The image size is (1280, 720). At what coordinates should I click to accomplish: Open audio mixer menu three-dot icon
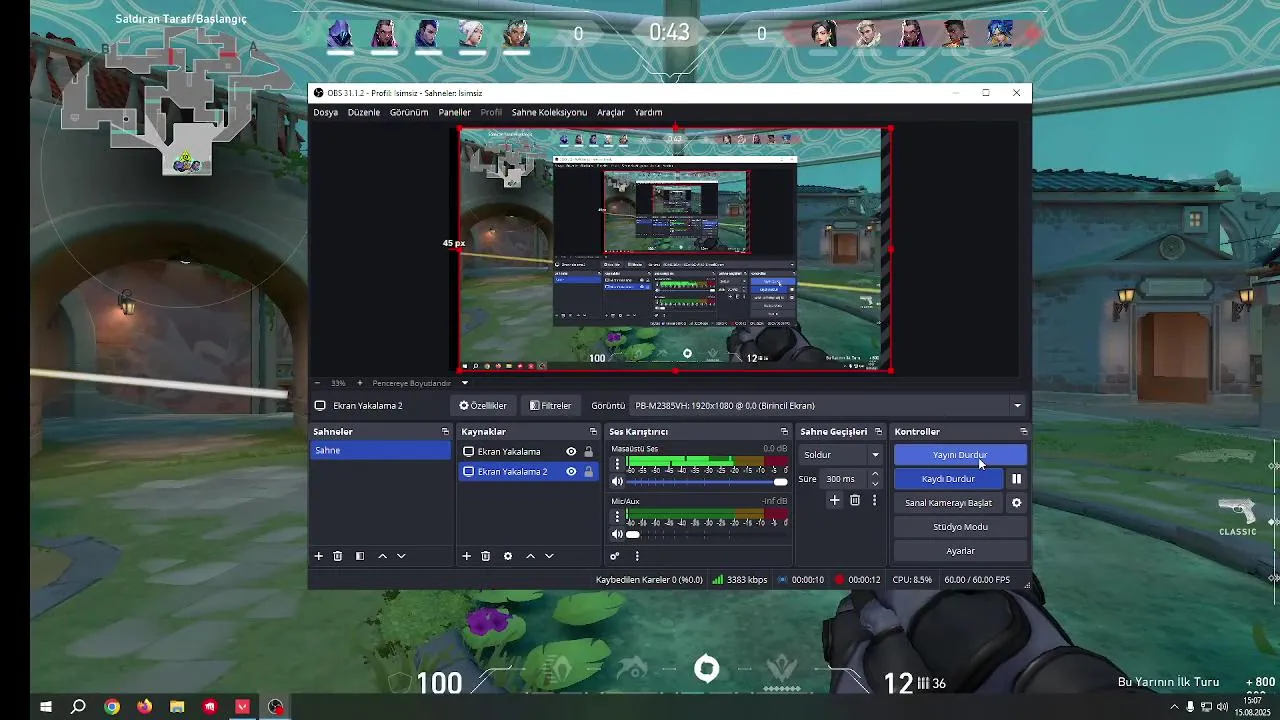[x=637, y=556]
